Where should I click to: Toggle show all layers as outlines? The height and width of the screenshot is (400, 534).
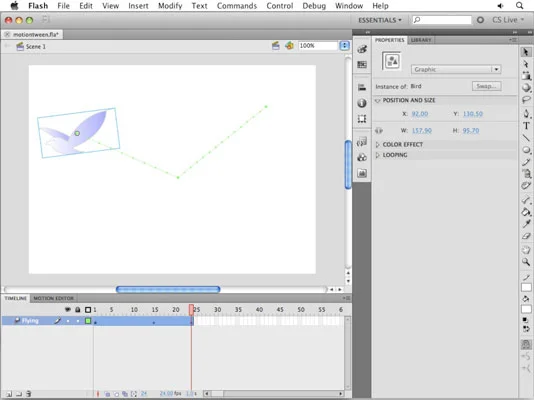coord(88,309)
